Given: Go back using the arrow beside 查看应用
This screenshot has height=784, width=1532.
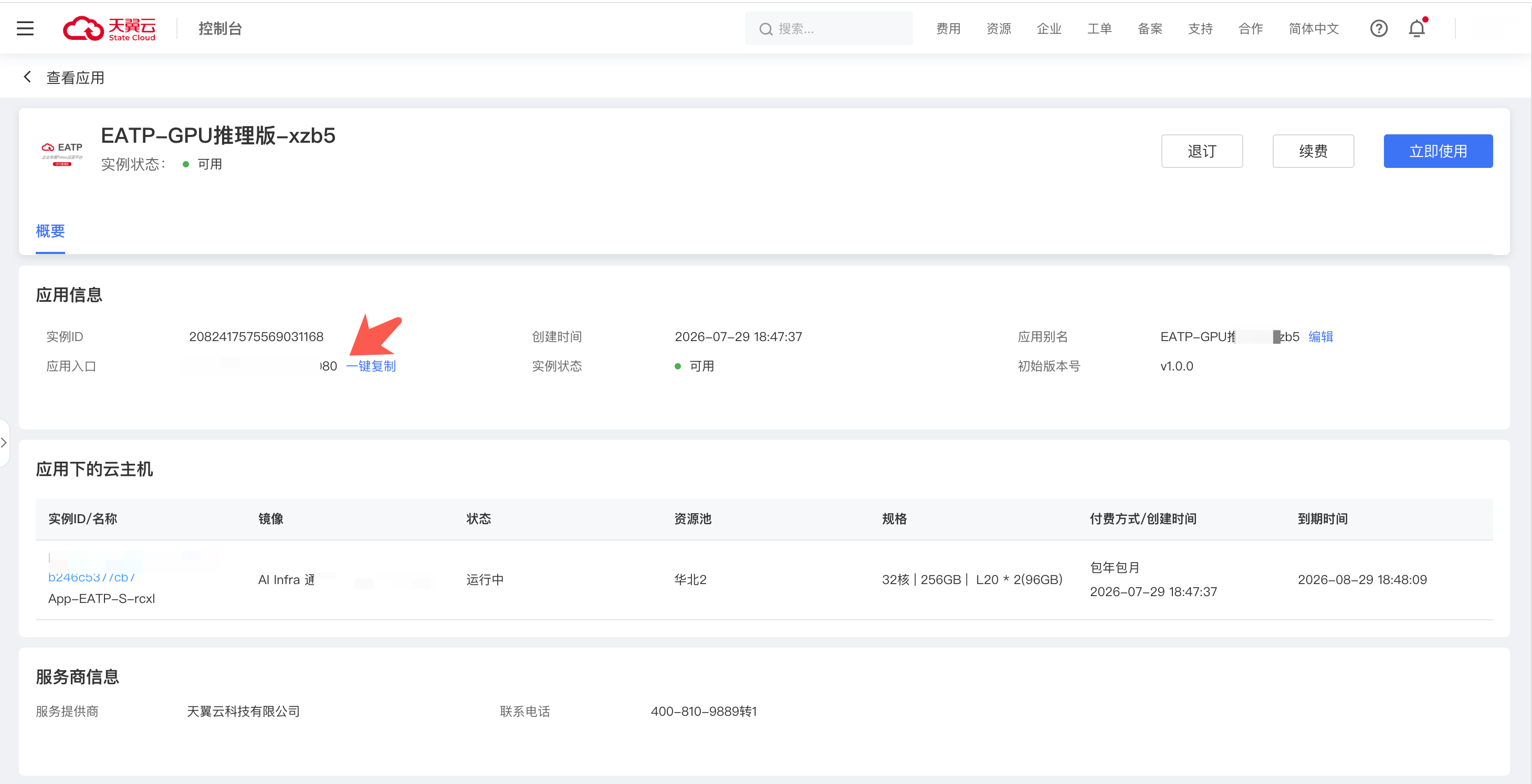Looking at the screenshot, I should (x=27, y=77).
